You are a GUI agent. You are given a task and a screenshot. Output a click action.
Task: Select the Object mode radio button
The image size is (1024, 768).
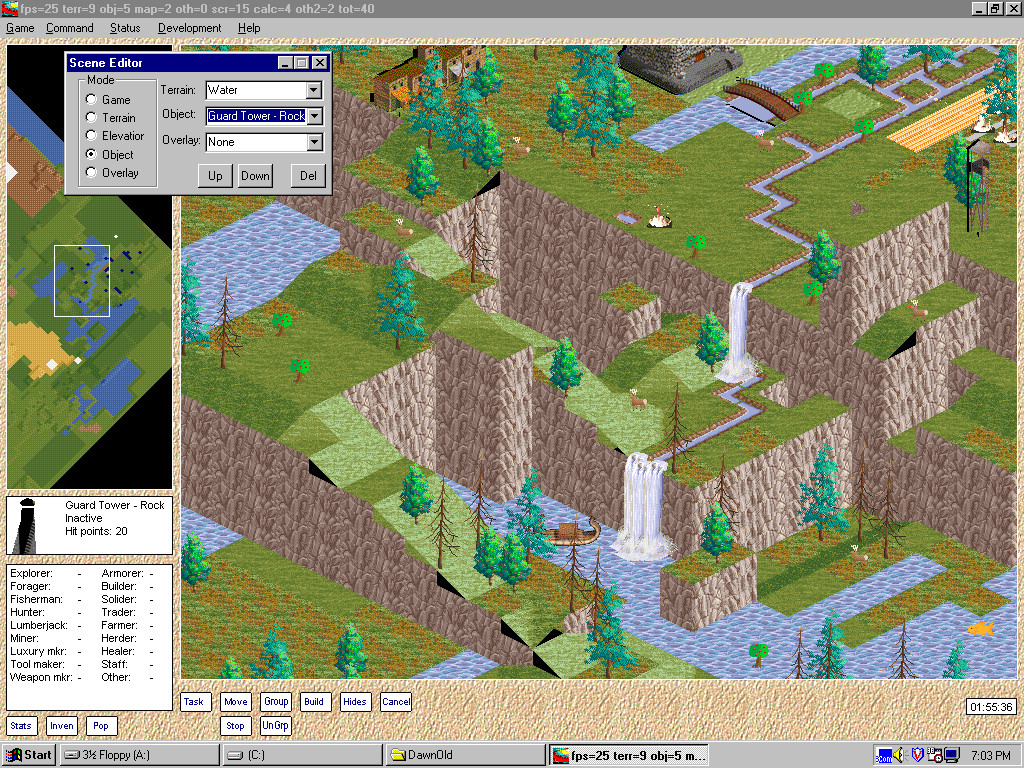[x=91, y=154]
